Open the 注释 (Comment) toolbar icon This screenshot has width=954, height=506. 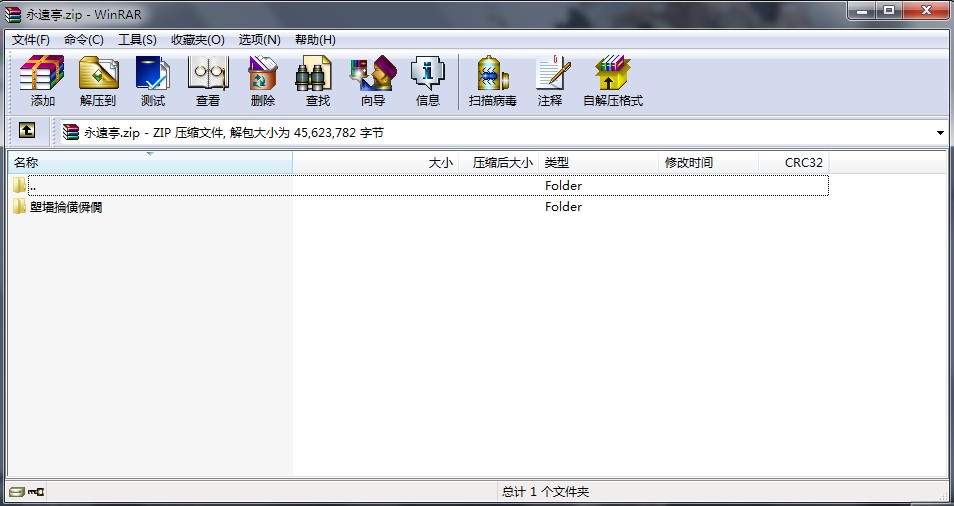click(550, 81)
